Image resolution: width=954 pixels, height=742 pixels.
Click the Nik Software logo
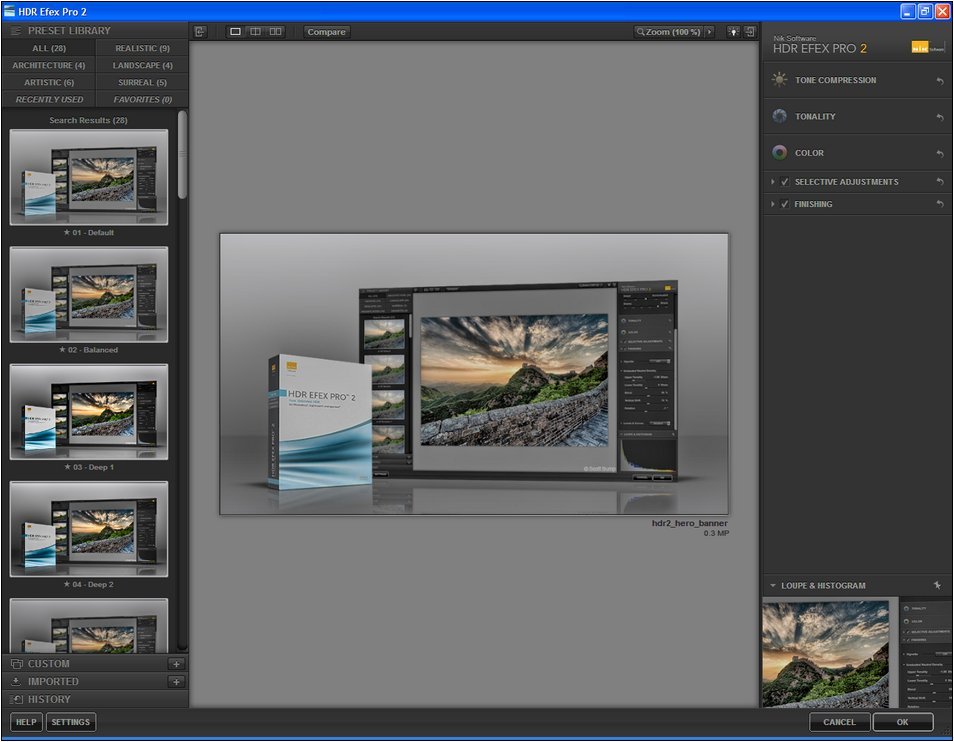927,47
